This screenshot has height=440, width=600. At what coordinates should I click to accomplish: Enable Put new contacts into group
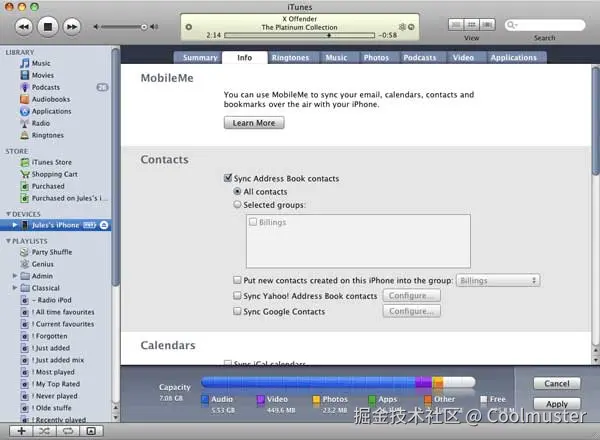click(237, 280)
